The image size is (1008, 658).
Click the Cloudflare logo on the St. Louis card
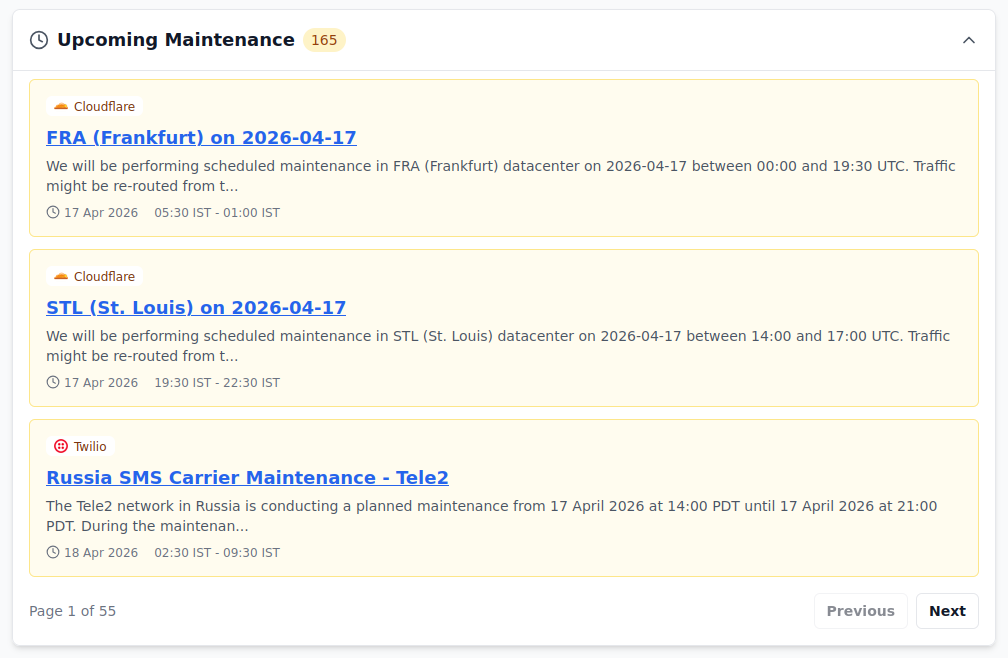coord(61,277)
